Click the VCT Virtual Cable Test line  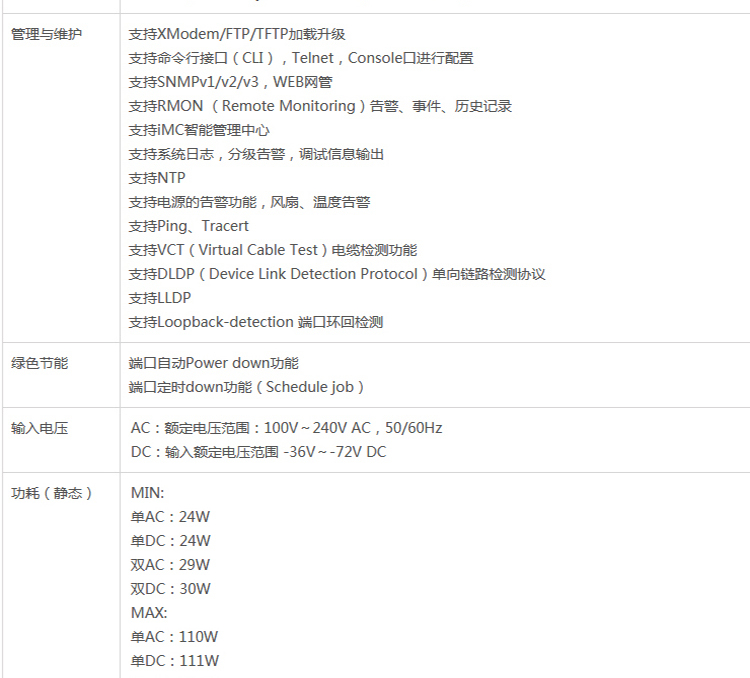coord(273,250)
